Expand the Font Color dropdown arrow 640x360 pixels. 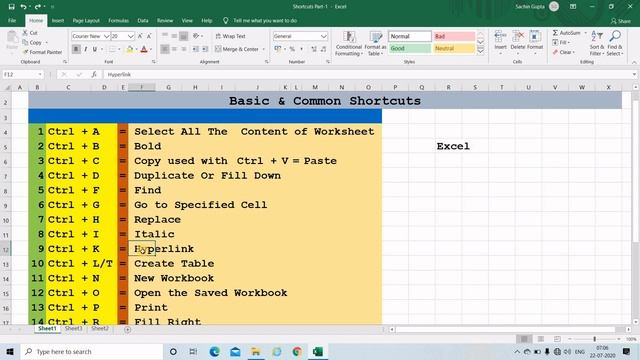click(151, 49)
